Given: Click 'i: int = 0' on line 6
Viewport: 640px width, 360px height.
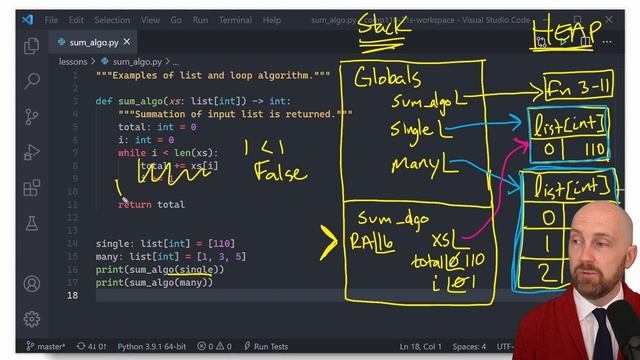Looking at the screenshot, I should coord(146,140).
